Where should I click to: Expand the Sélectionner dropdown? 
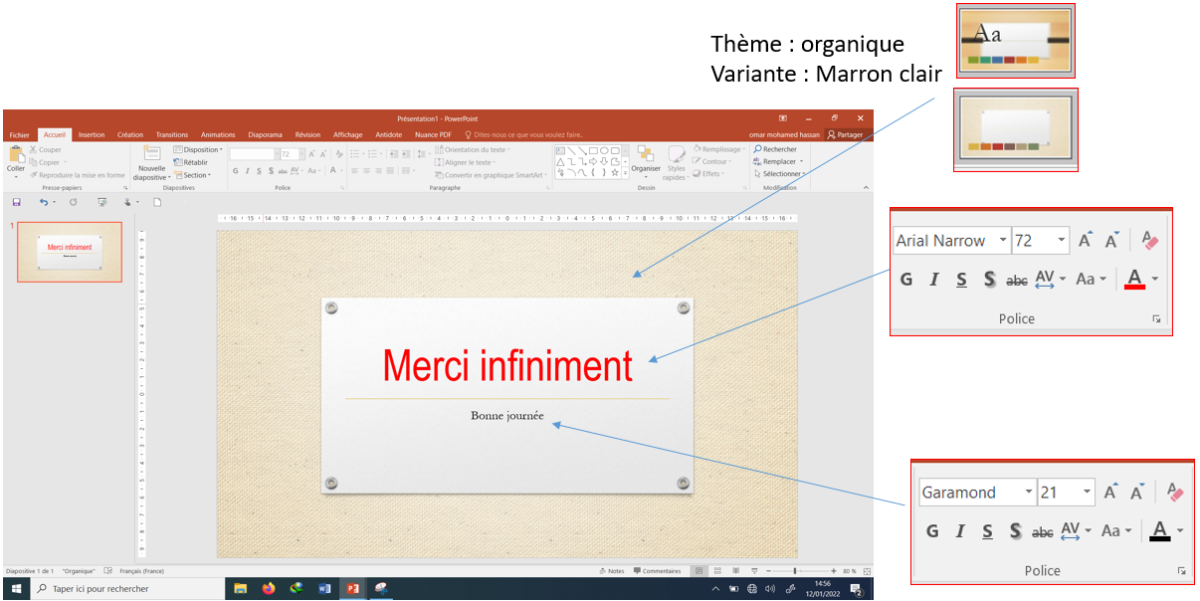(780, 174)
